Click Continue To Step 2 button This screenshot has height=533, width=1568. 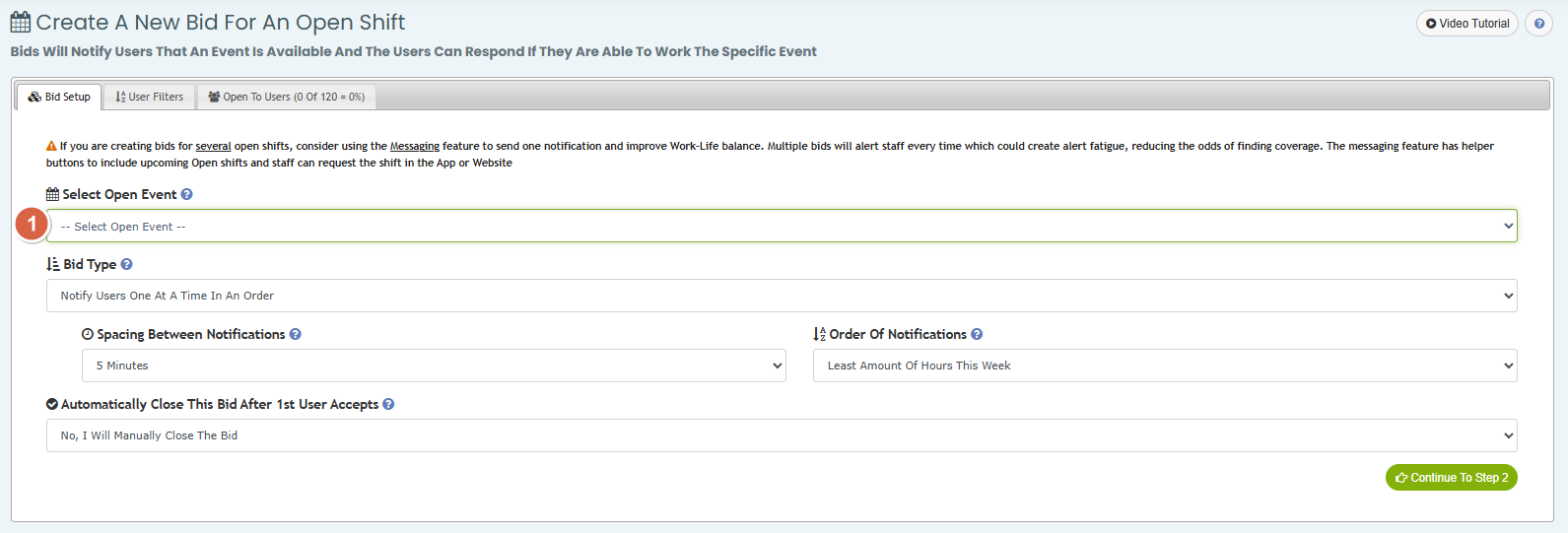1452,478
